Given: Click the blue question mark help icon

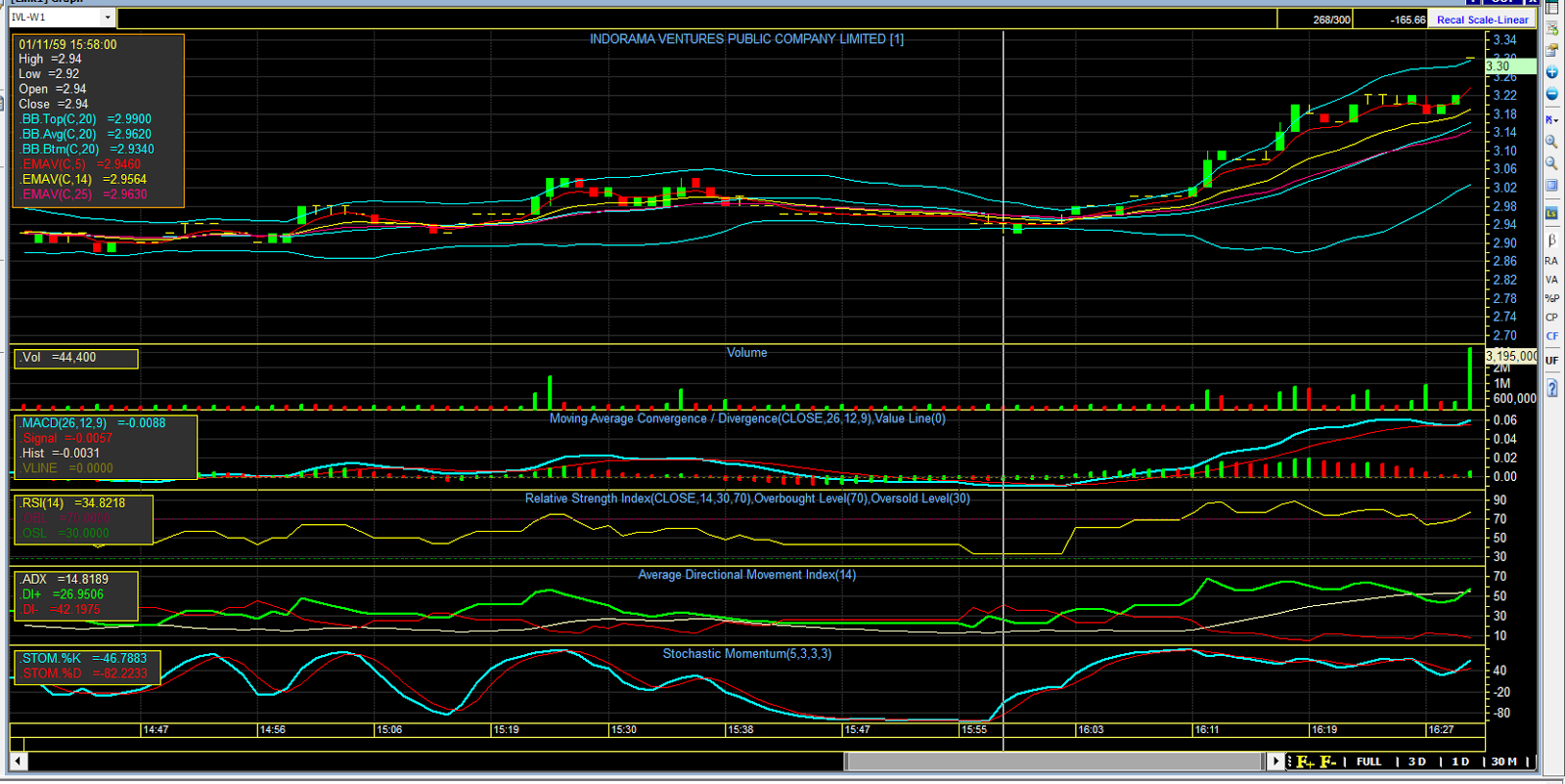Looking at the screenshot, I should 1552,389.
